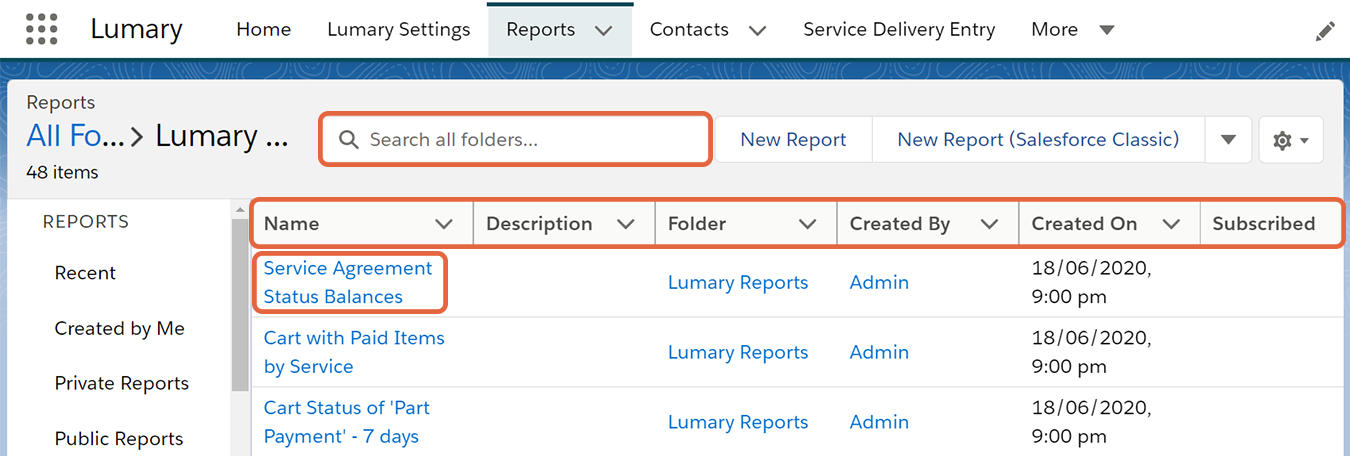Open dropdown arrow beside New Report buttons

1229,140
